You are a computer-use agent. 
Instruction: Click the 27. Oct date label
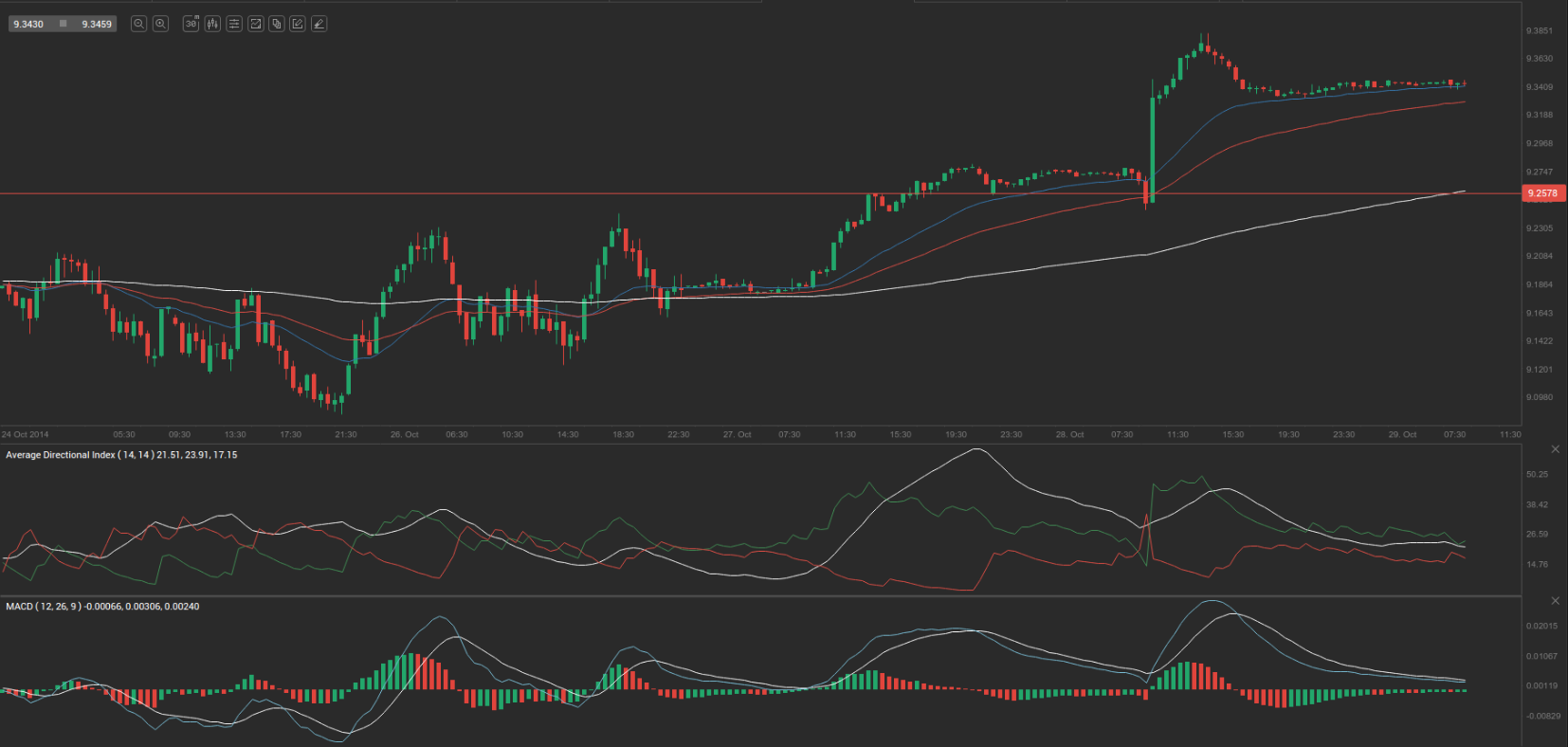[x=737, y=434]
